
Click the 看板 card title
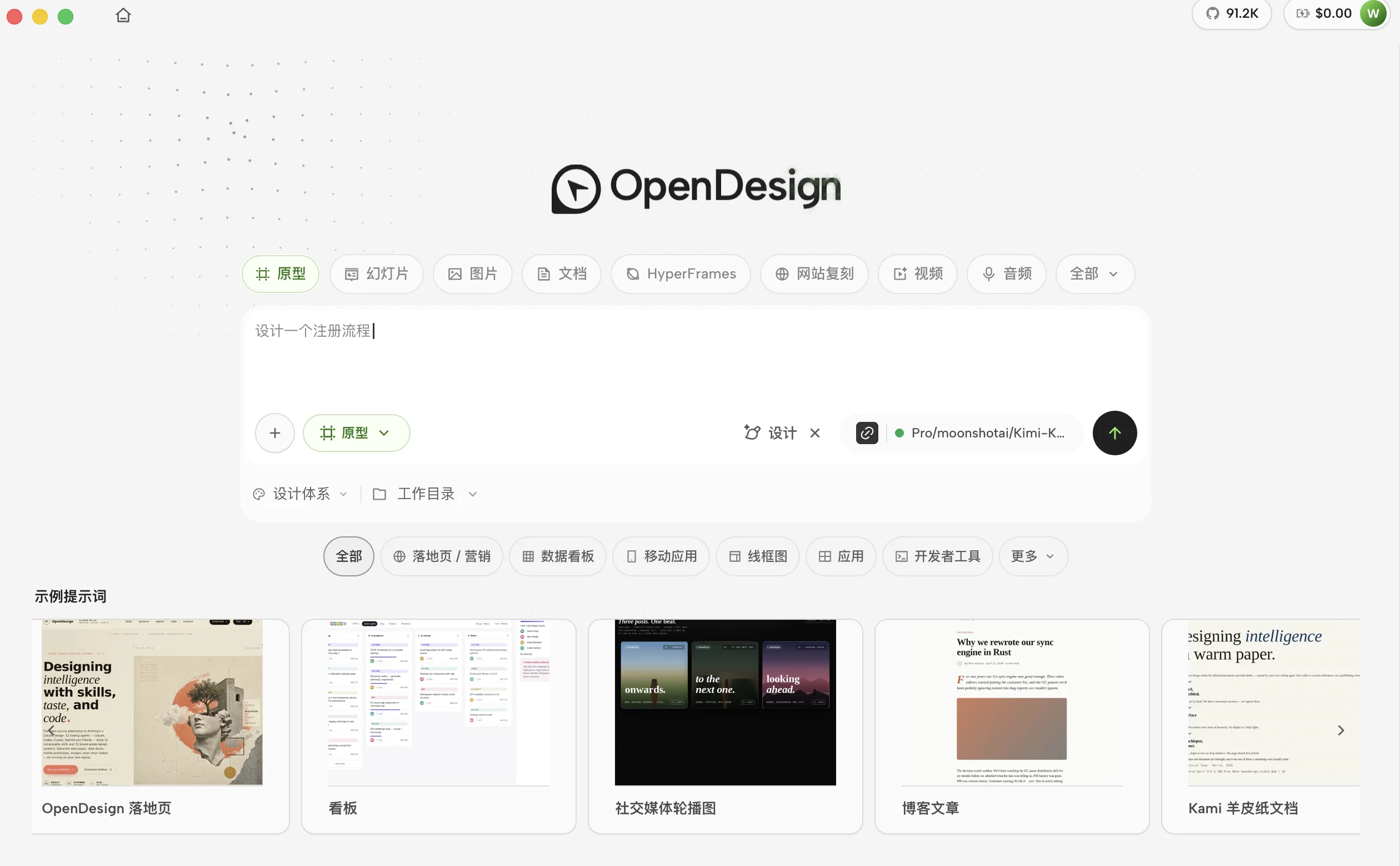(343, 808)
